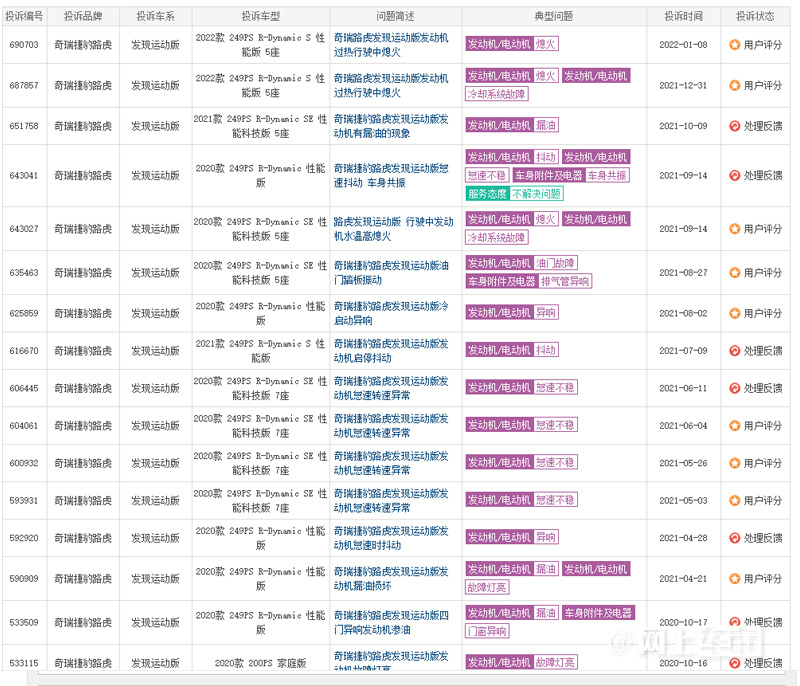Click complaint number 592920
The height and width of the screenshot is (686, 800).
click(24, 538)
